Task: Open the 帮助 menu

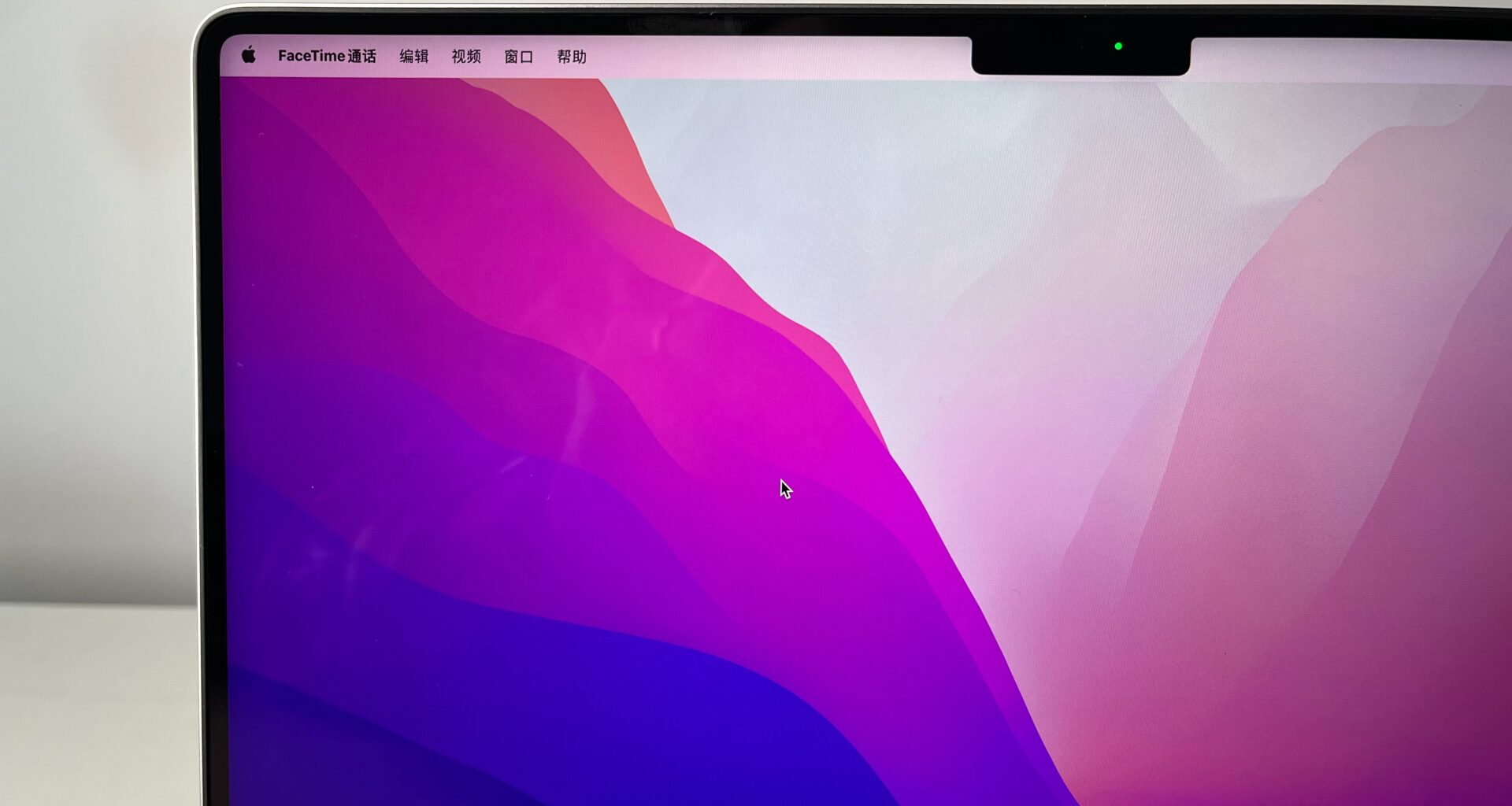Action: [x=572, y=57]
